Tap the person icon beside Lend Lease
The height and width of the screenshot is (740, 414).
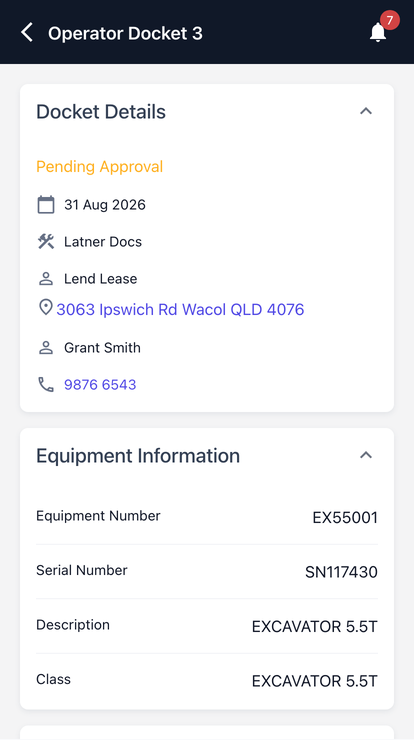46,278
